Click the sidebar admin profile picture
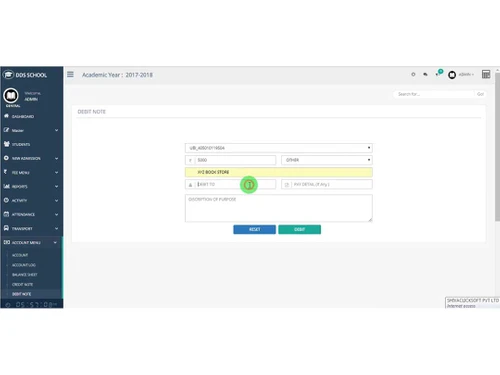Viewport: 500px width, 375px height. (11, 96)
